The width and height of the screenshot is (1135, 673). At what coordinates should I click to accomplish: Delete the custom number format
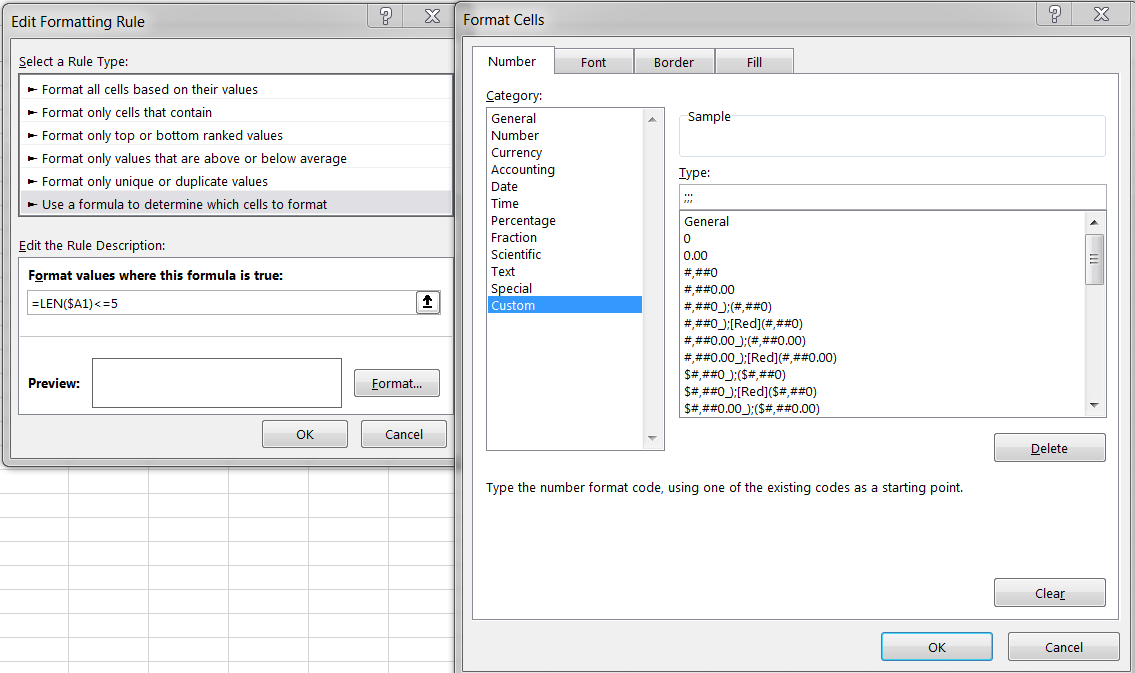pos(1050,448)
